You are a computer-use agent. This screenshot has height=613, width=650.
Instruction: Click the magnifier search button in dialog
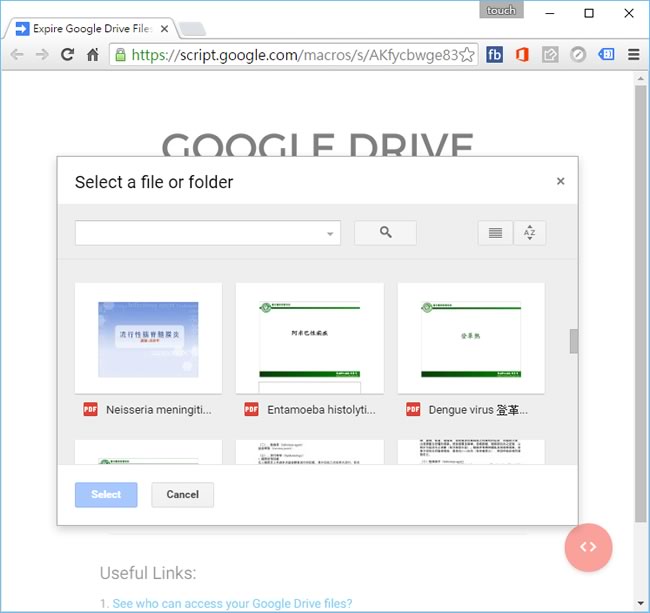385,233
